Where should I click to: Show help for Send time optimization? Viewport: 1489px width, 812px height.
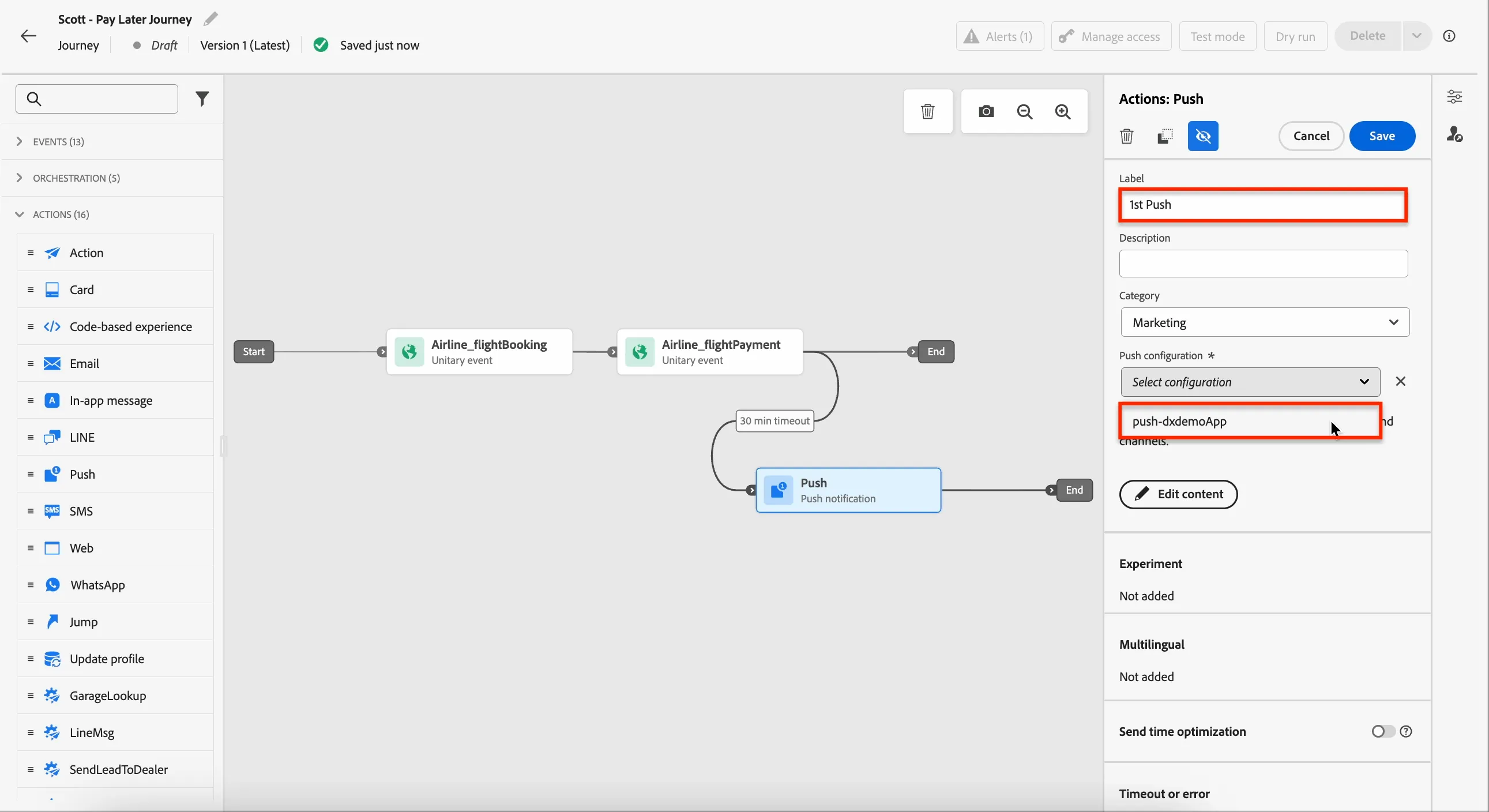(1406, 731)
